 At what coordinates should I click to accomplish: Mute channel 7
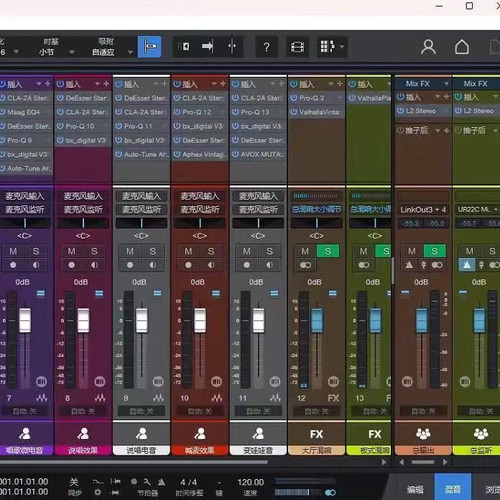click(x=13, y=251)
